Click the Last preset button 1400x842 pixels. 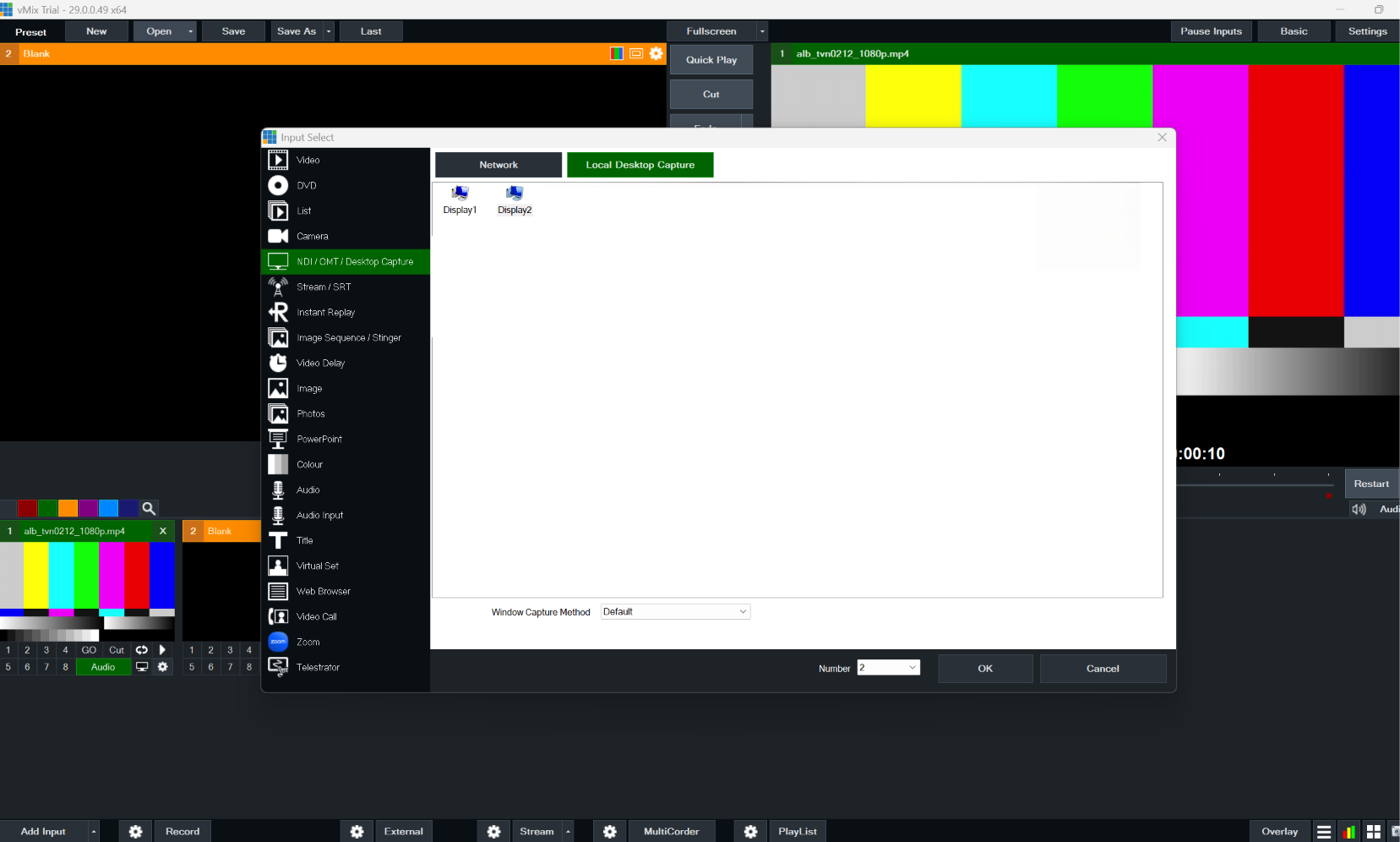click(371, 31)
